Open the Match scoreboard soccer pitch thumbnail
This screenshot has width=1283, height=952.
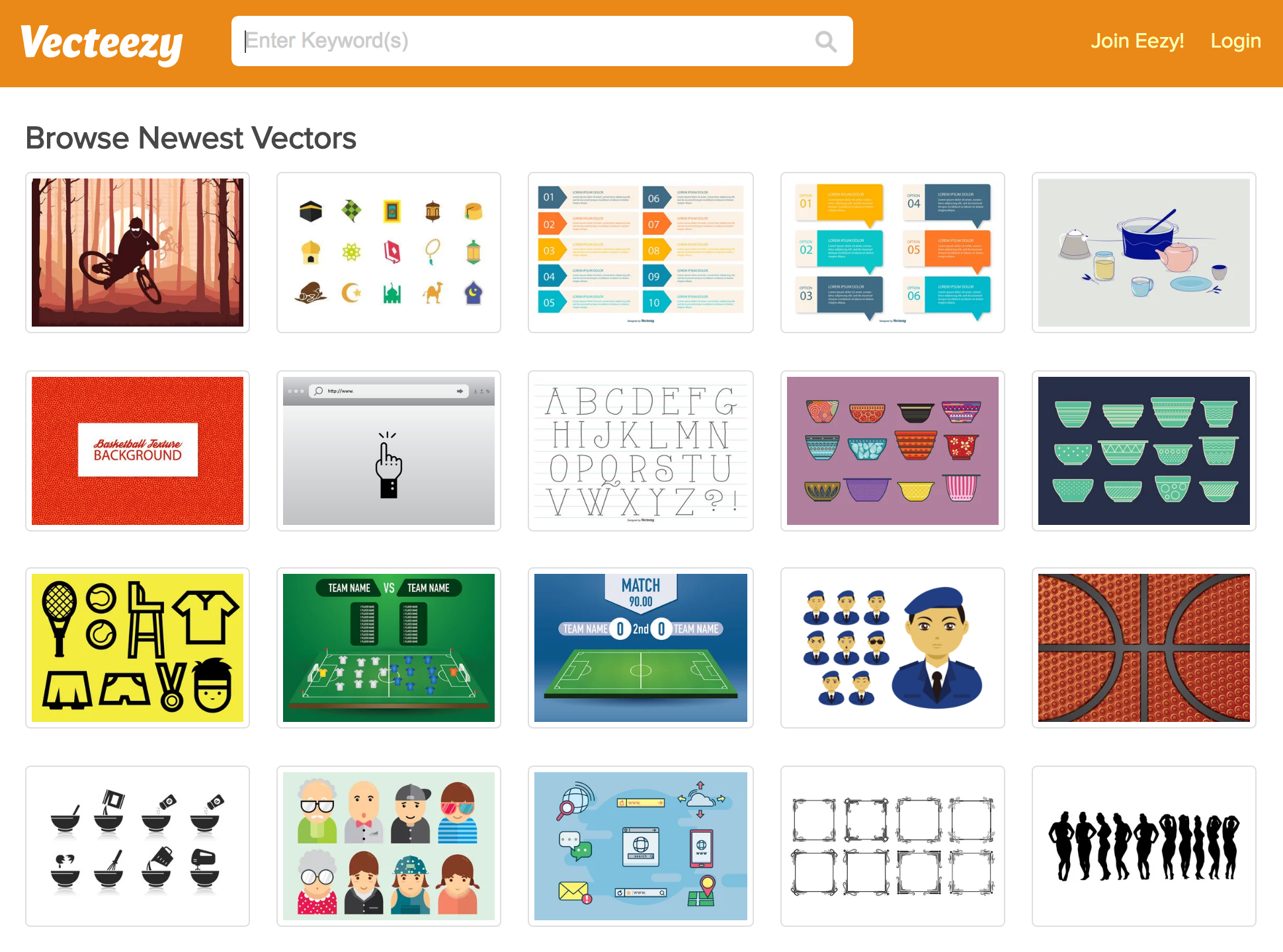pyautogui.click(x=641, y=648)
